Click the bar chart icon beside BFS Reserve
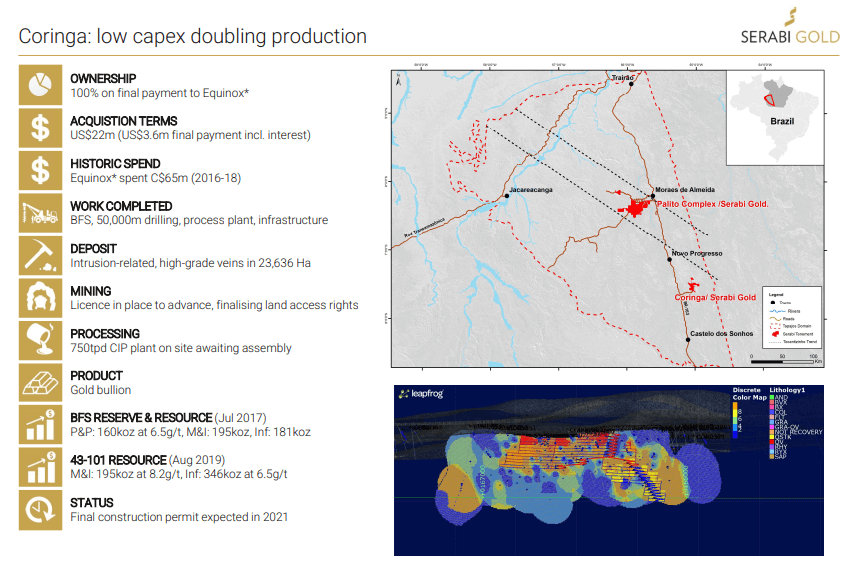 pos(40,425)
